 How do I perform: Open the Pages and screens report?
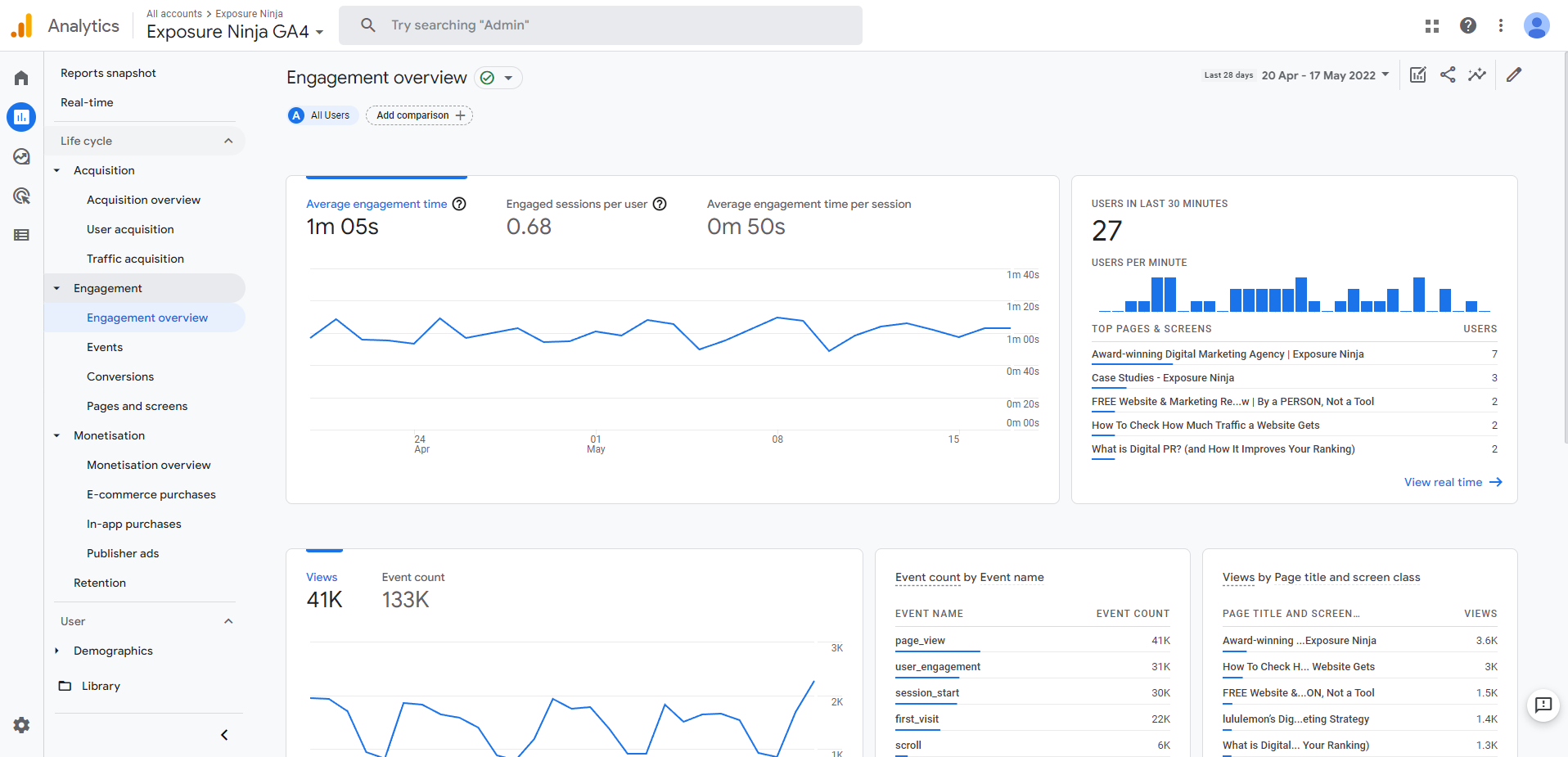(x=137, y=406)
